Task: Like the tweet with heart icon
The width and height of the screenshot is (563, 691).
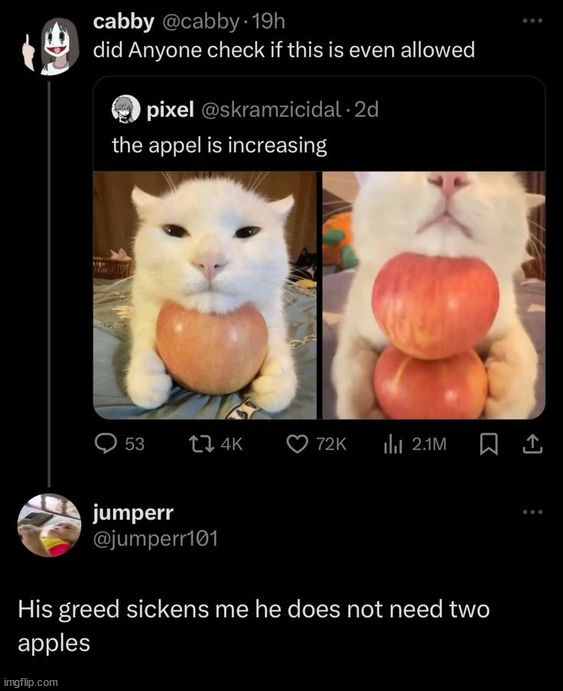Action: click(297, 444)
